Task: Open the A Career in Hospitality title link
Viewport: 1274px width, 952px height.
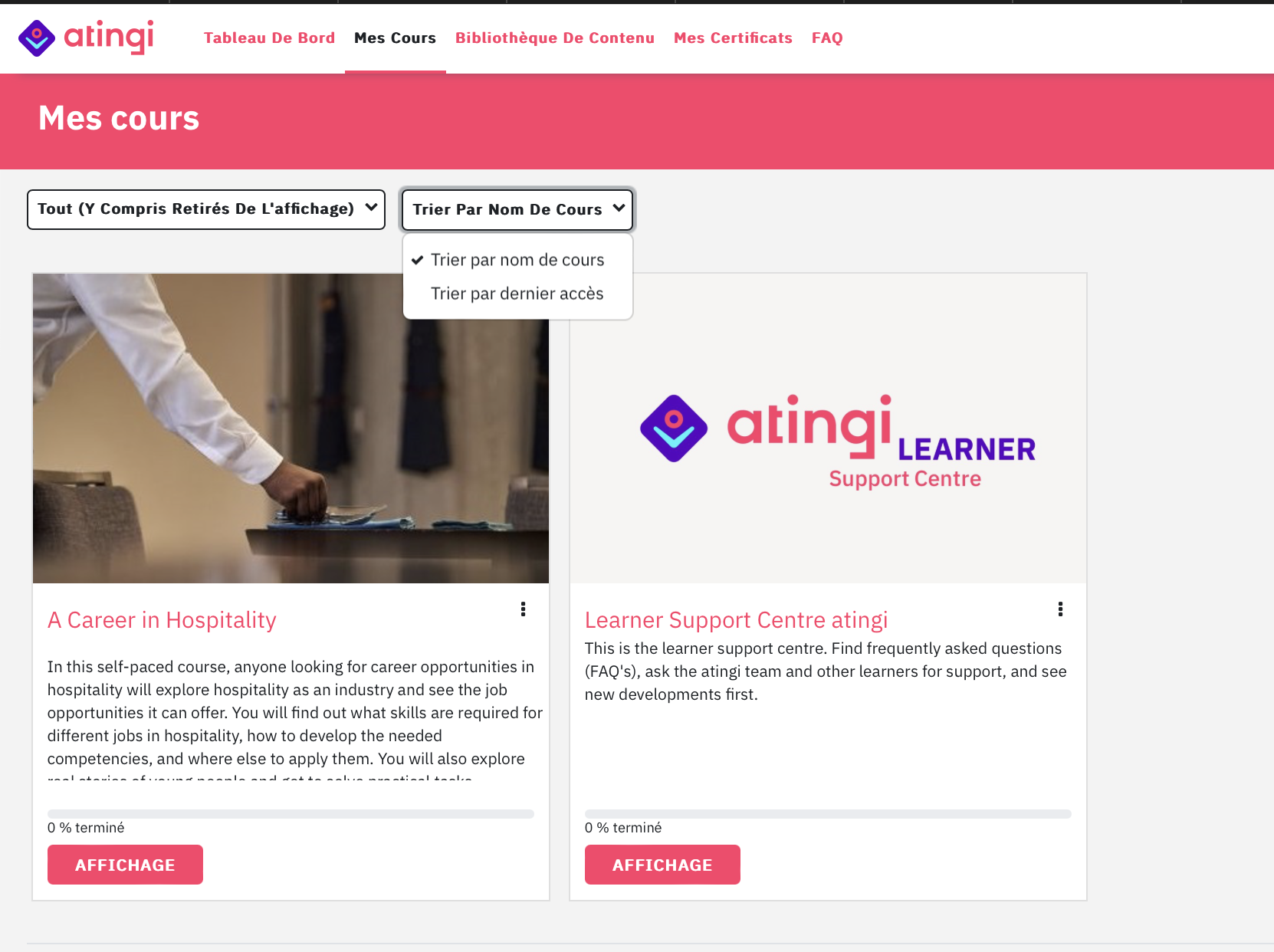Action: click(162, 620)
